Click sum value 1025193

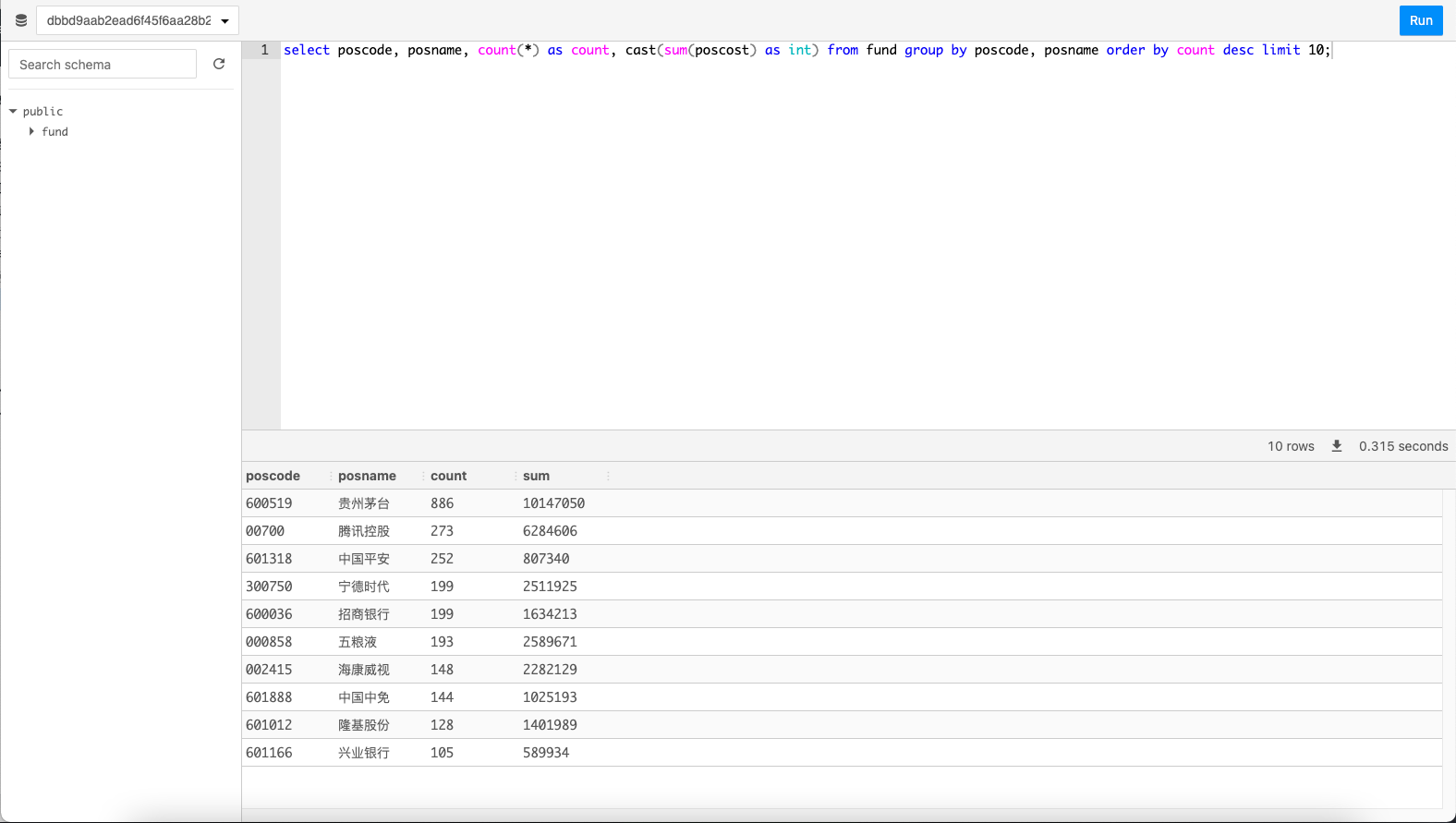coord(551,697)
